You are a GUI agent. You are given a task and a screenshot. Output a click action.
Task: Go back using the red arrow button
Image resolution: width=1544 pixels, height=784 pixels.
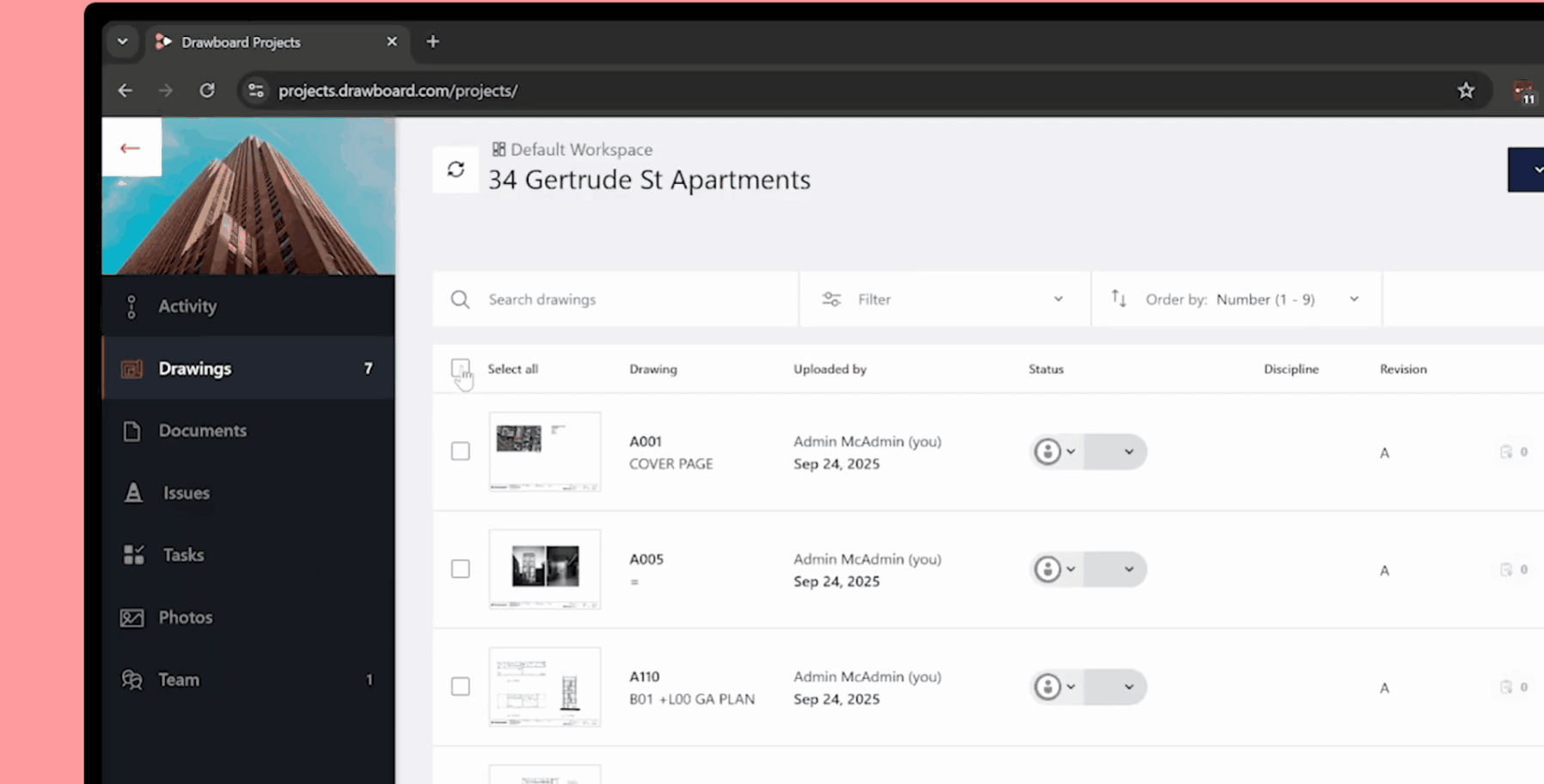131,148
